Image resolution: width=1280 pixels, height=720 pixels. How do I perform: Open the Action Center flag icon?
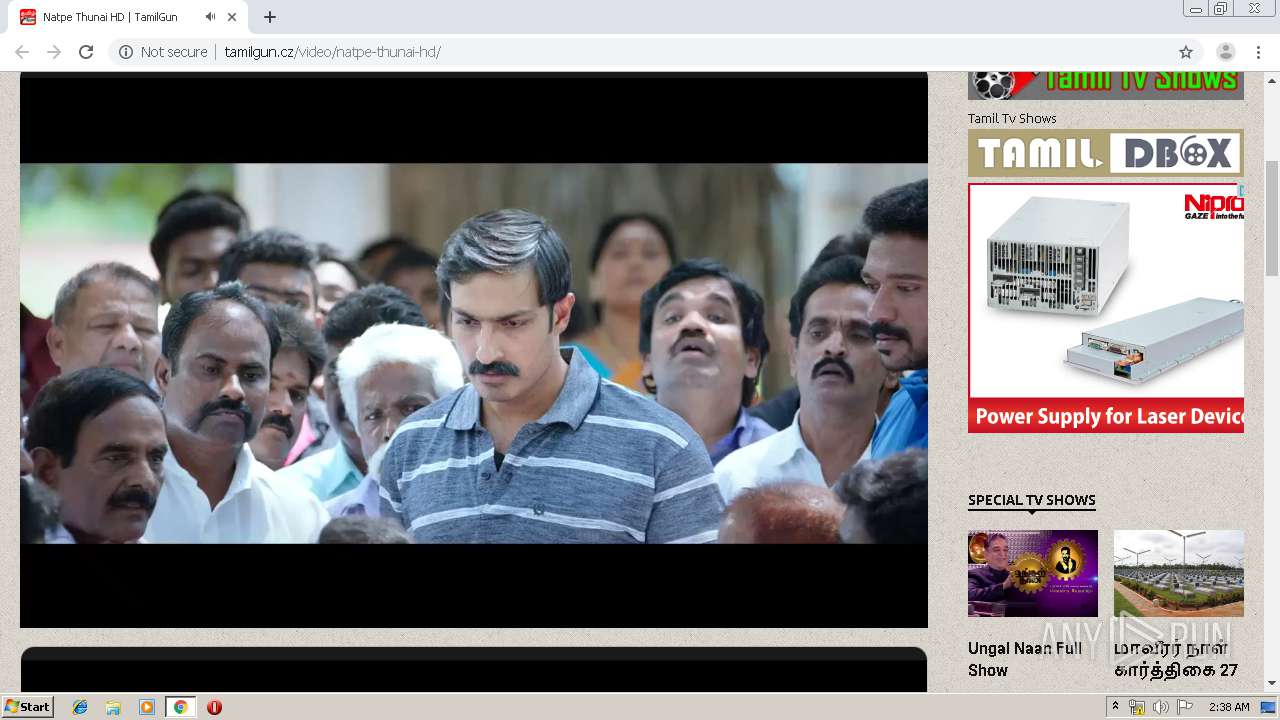[1184, 707]
